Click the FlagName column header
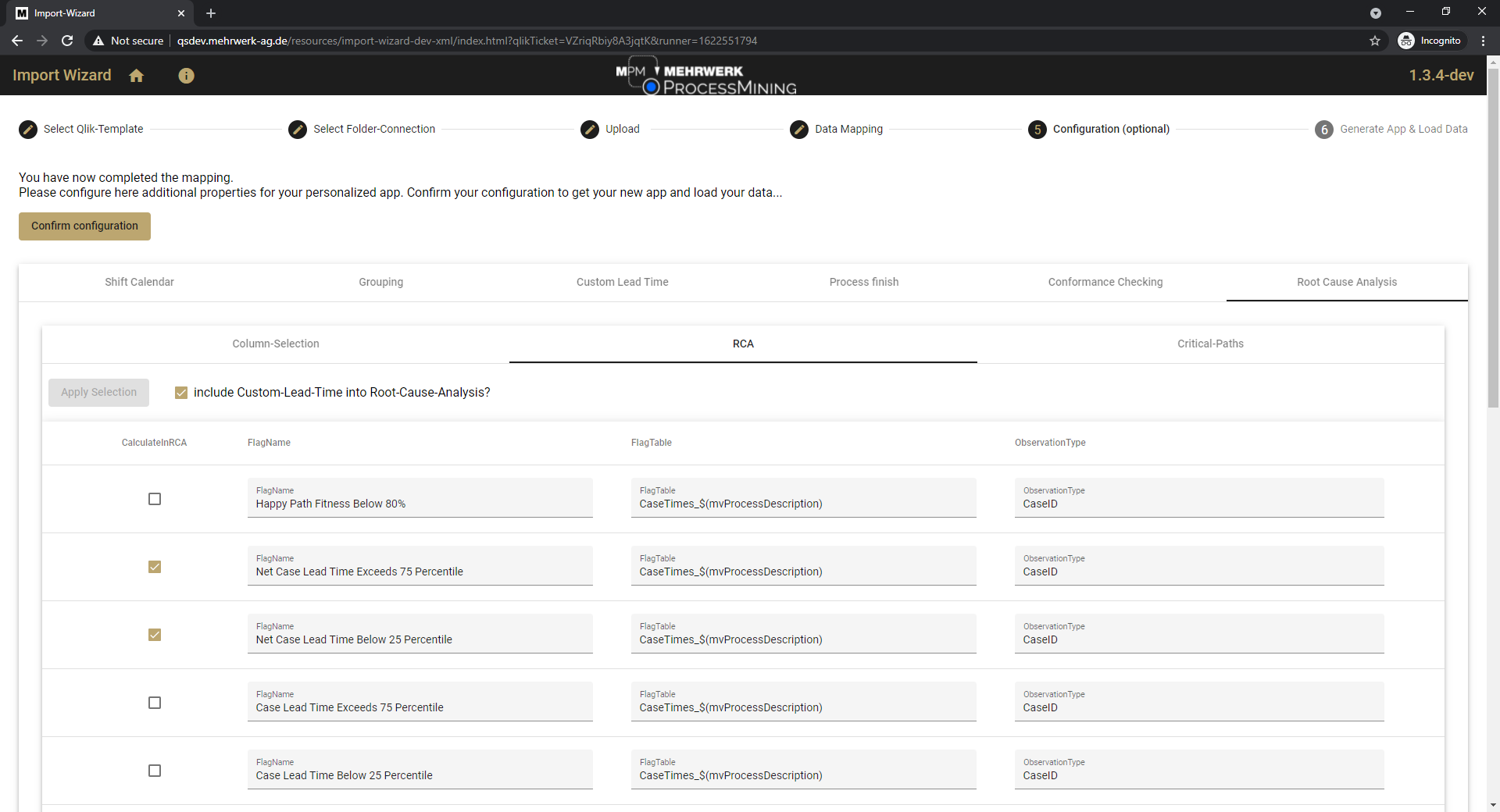 [269, 443]
